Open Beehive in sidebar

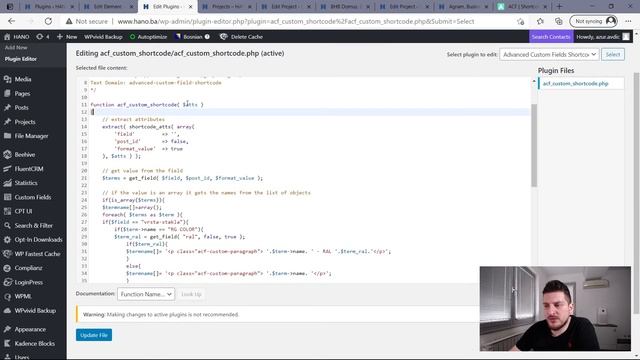coord(25,155)
